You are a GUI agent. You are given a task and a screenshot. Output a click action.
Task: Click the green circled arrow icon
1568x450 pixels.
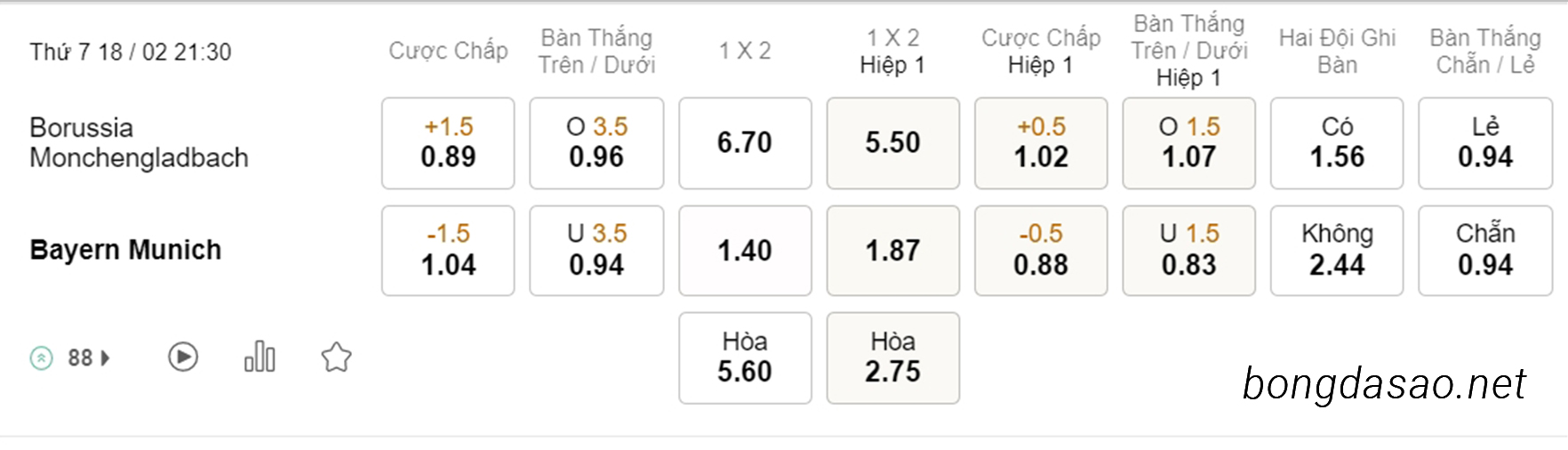click(x=42, y=358)
